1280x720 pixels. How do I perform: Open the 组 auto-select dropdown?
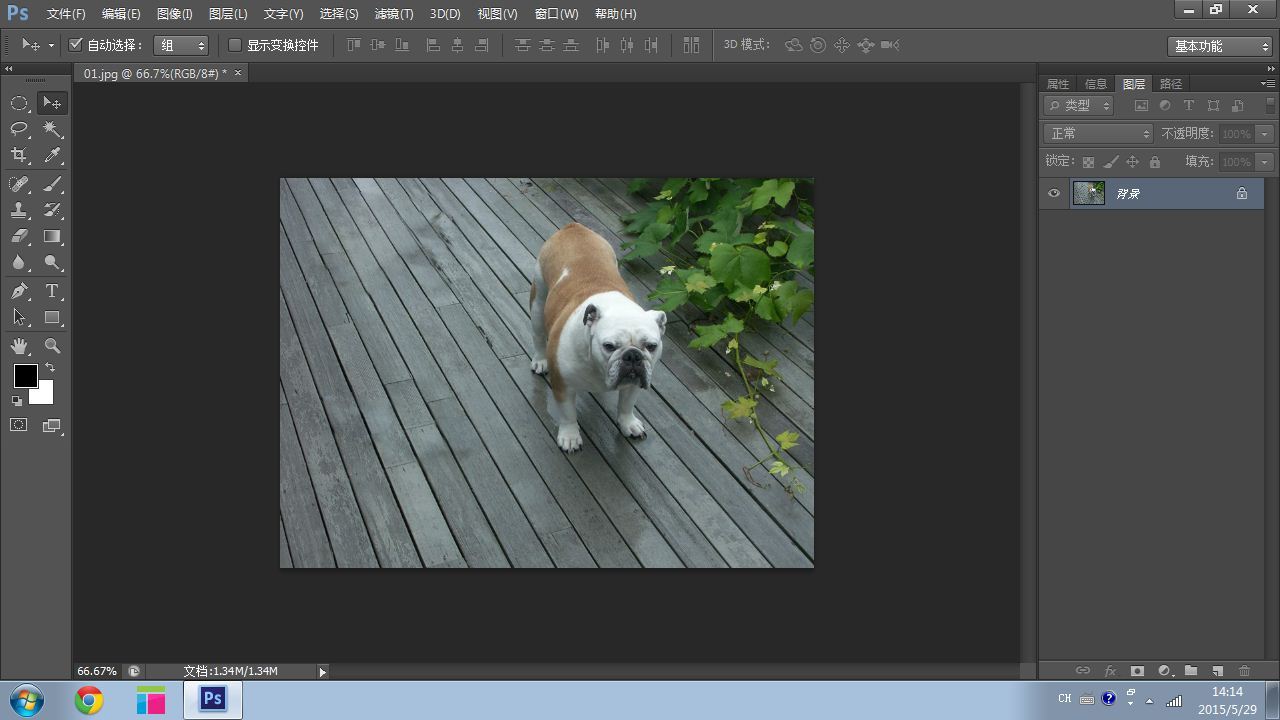[x=181, y=45]
